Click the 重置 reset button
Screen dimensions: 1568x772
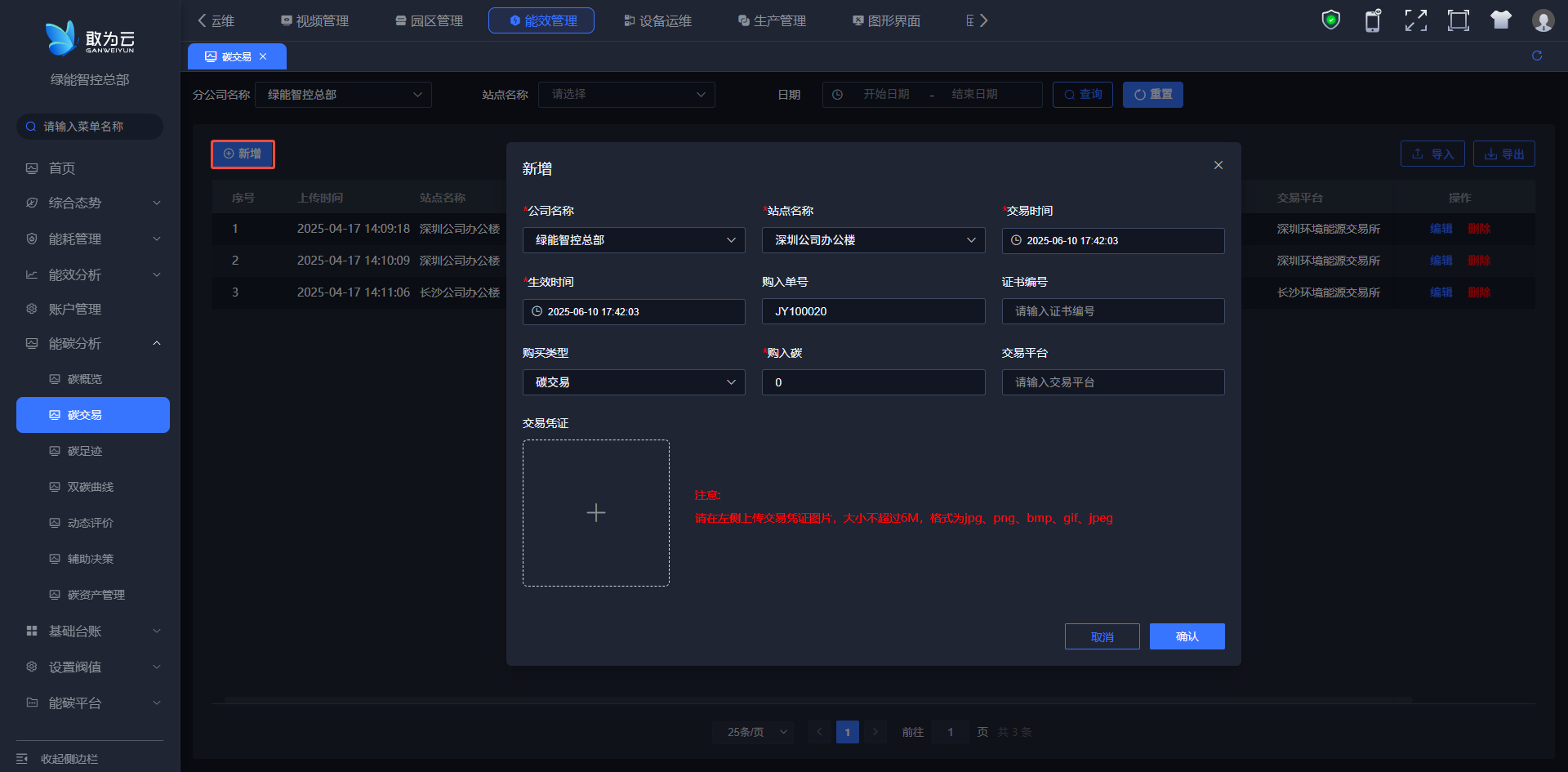click(1153, 95)
